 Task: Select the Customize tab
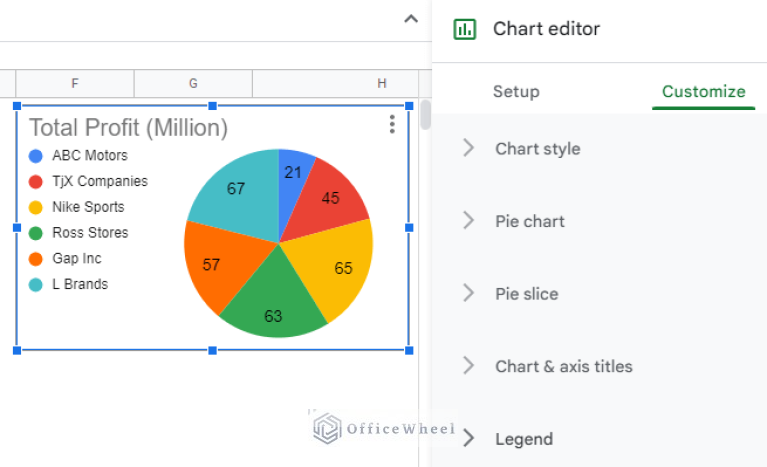pos(703,91)
